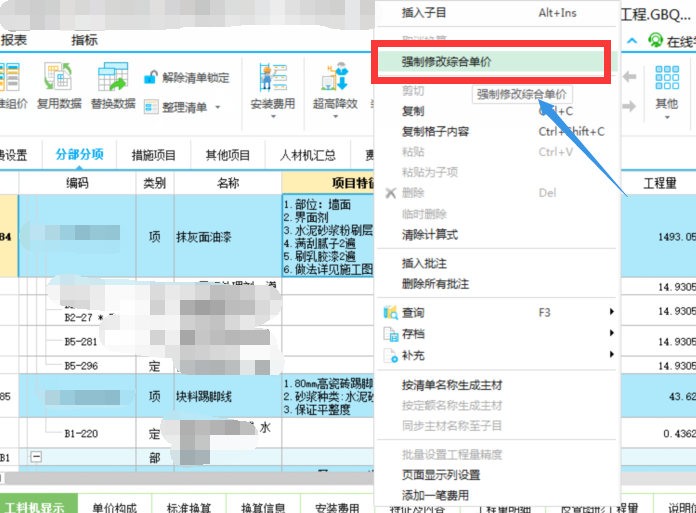Collapse the B1 section row
Viewport: 696px width, 513px height.
coord(36,456)
